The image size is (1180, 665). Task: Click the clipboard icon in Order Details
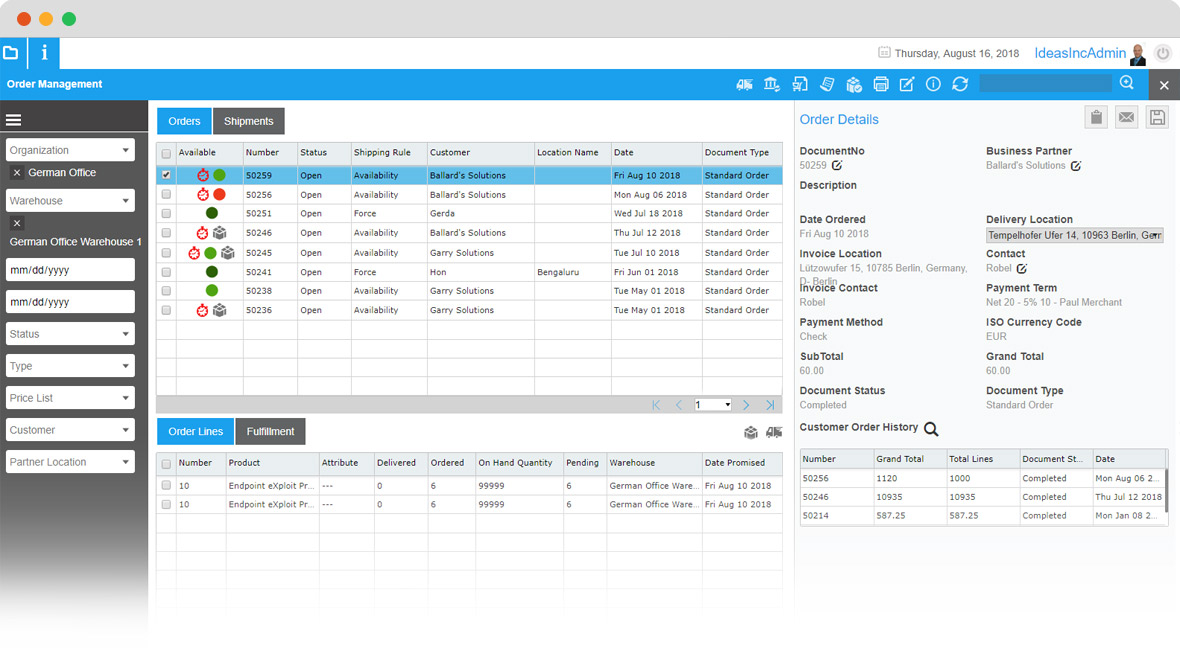(x=1096, y=117)
